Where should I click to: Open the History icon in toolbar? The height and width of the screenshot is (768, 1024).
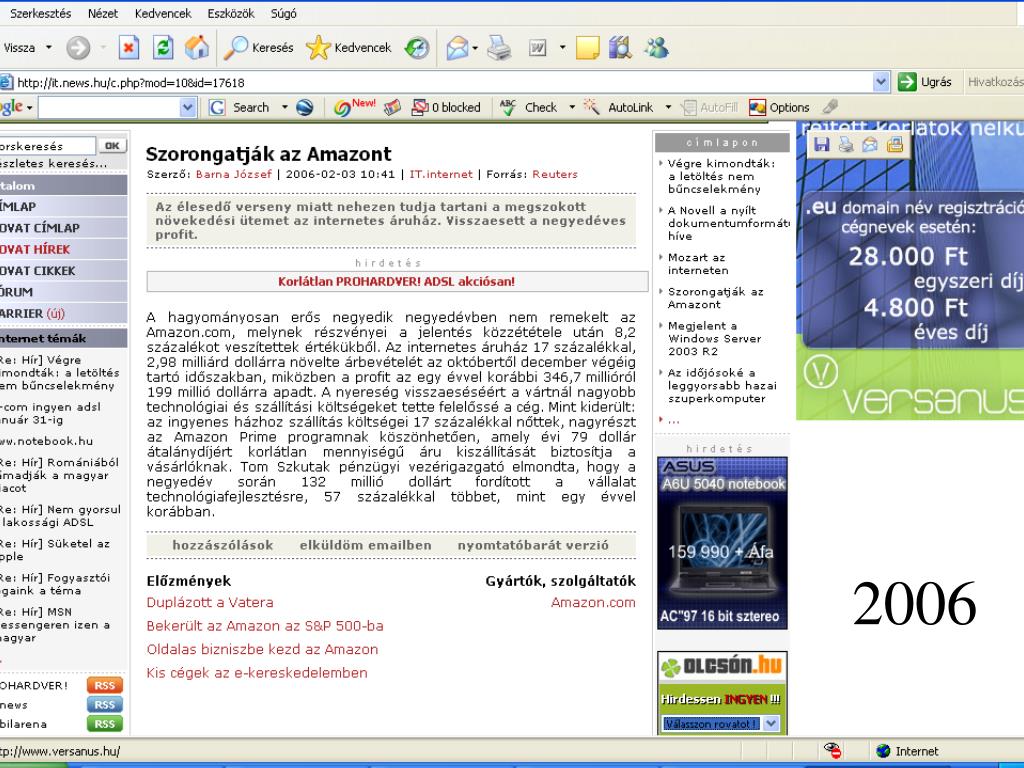click(x=417, y=48)
